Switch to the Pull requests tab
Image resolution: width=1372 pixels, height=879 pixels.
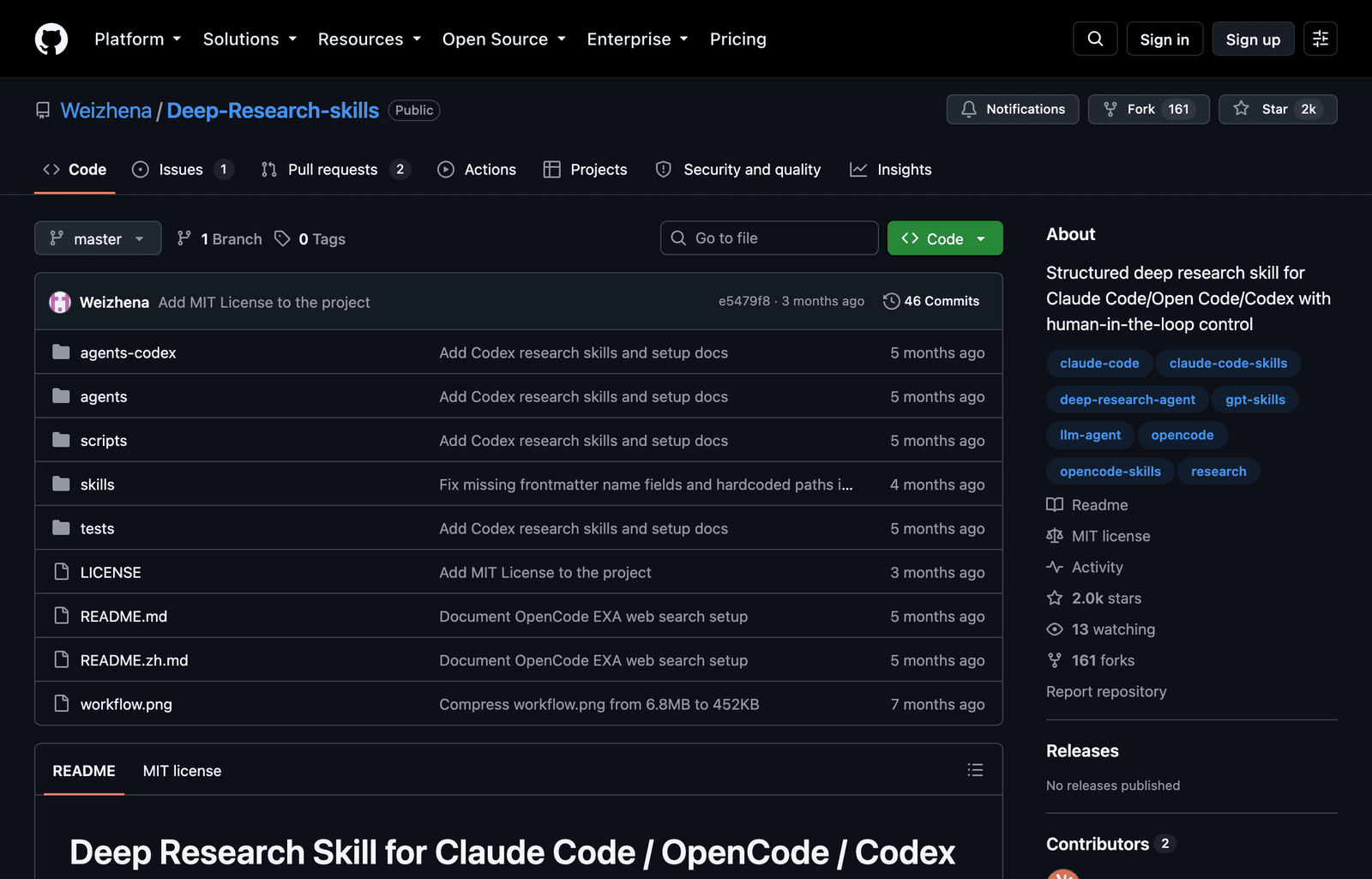click(x=335, y=170)
